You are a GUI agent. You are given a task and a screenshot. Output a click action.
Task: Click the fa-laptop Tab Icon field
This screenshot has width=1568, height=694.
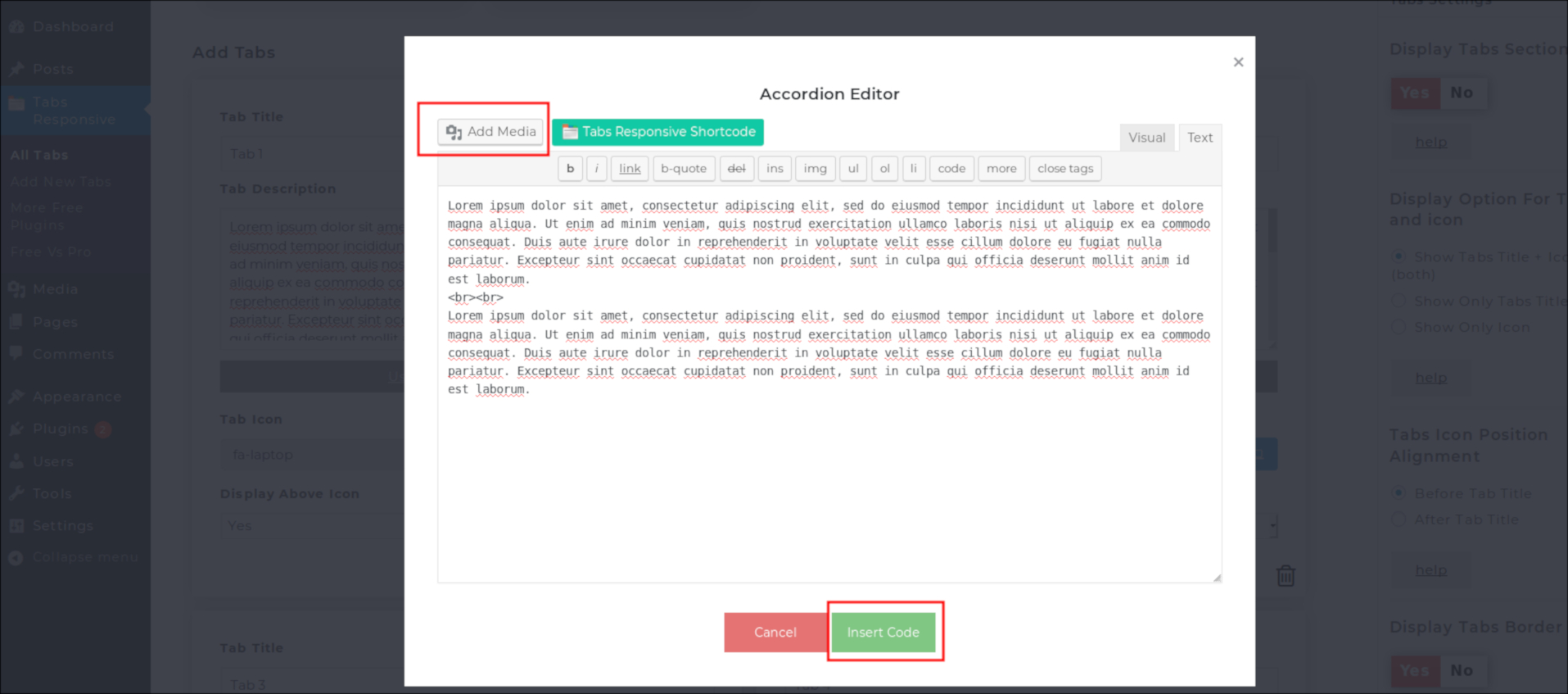tap(312, 455)
